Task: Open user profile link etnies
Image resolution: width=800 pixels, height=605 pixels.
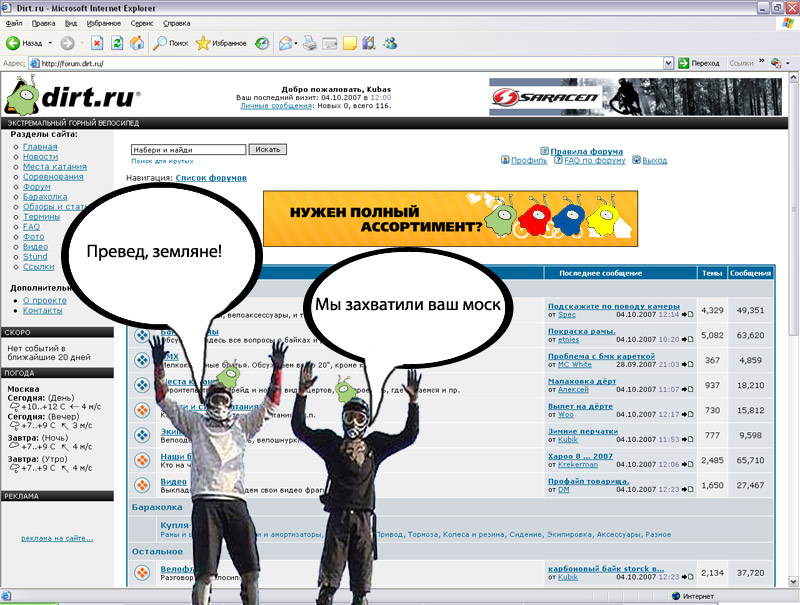Action: point(568,339)
